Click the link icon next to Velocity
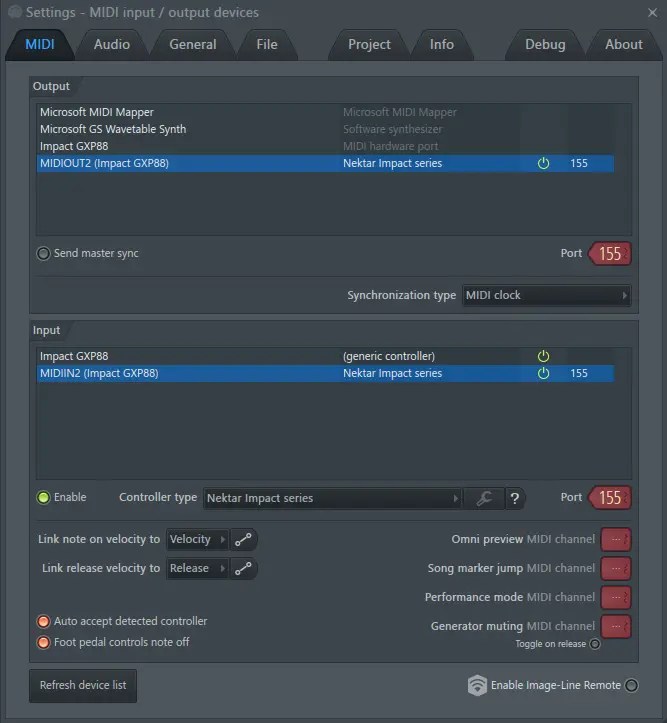The height and width of the screenshot is (723, 667). pyautogui.click(x=243, y=539)
